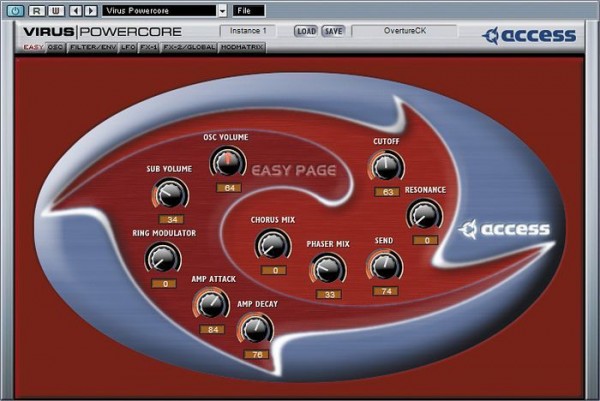Click the SEND knob
This screenshot has width=600, height=401.
[x=385, y=265]
